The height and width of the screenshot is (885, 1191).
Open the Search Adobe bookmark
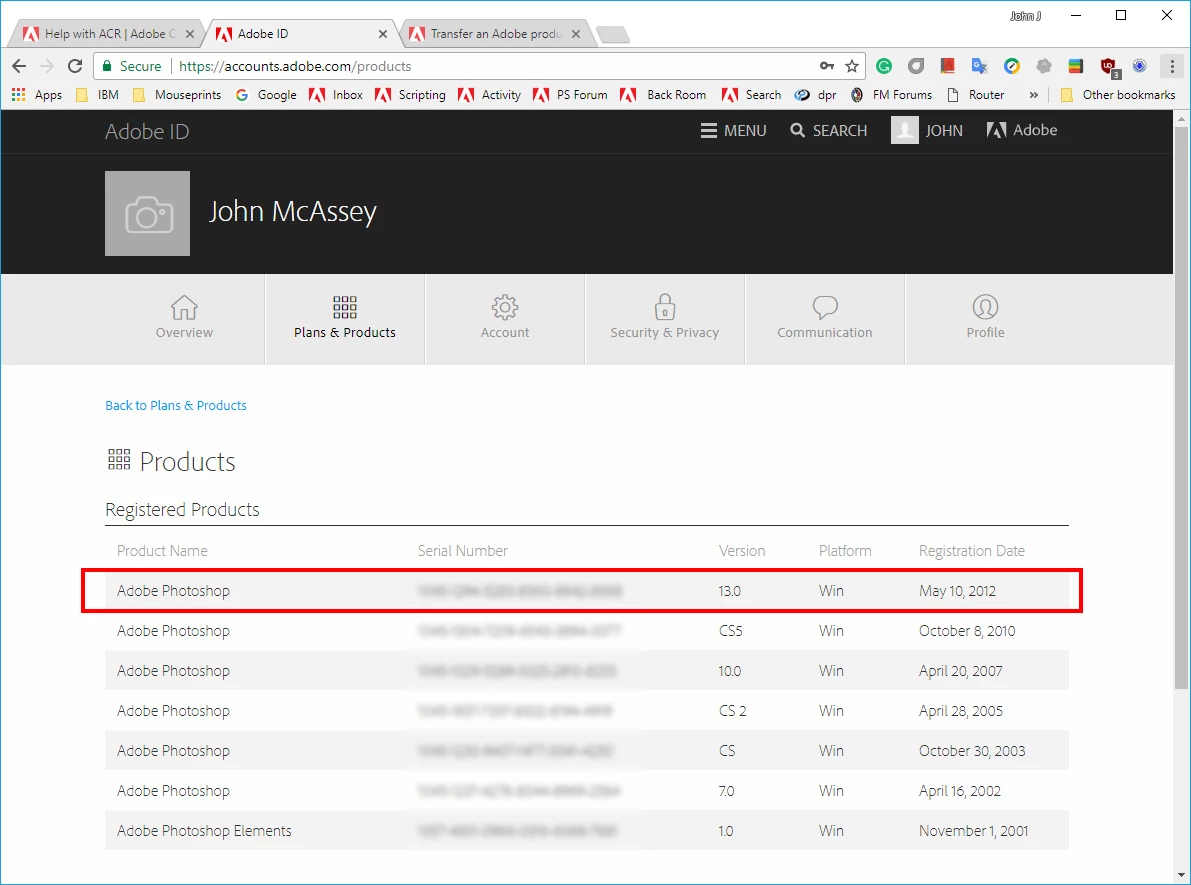pyautogui.click(x=751, y=95)
